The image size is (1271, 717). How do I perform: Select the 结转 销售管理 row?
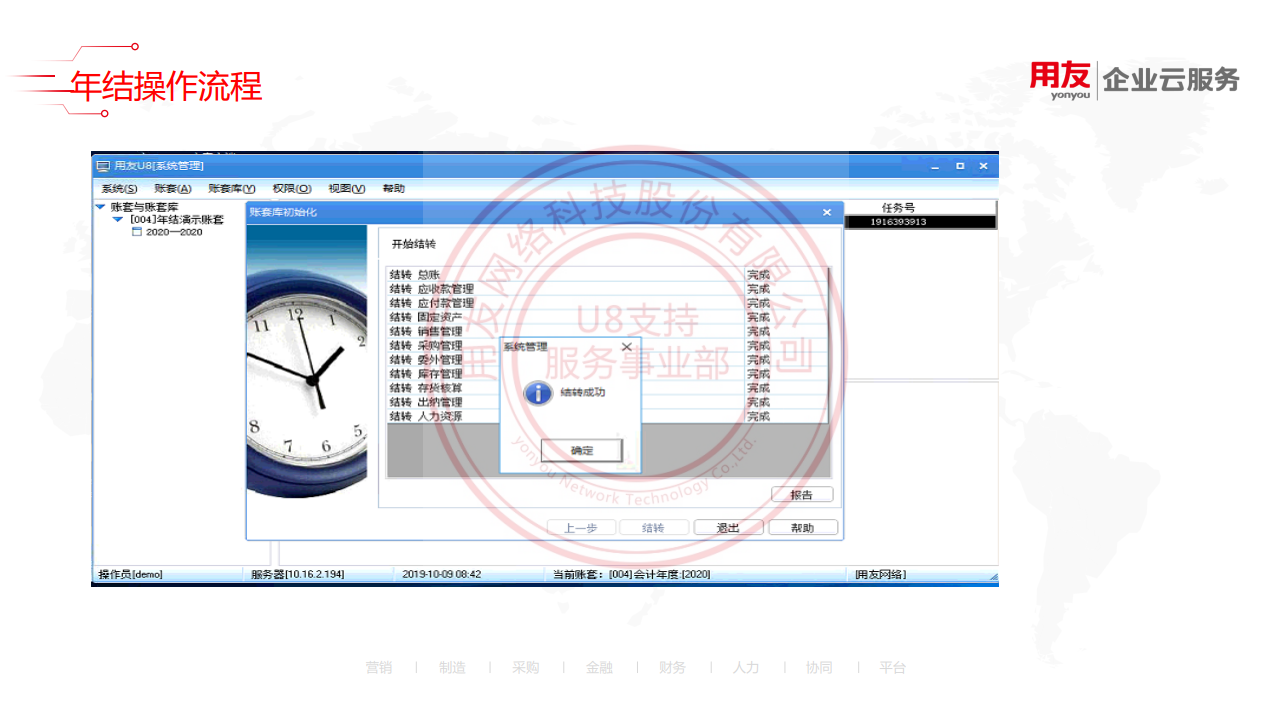pos(608,331)
